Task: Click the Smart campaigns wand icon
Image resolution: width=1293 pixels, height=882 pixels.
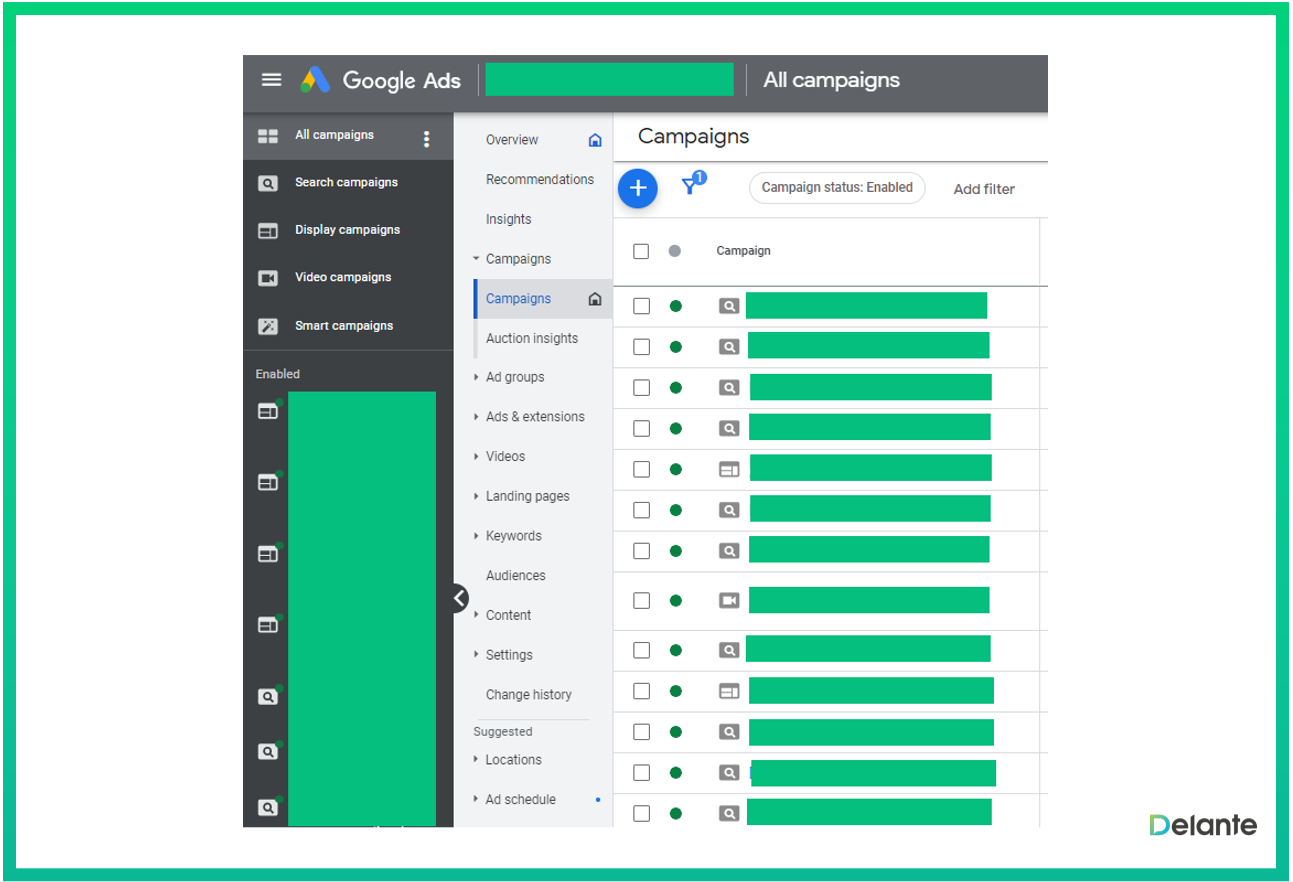Action: tap(268, 326)
